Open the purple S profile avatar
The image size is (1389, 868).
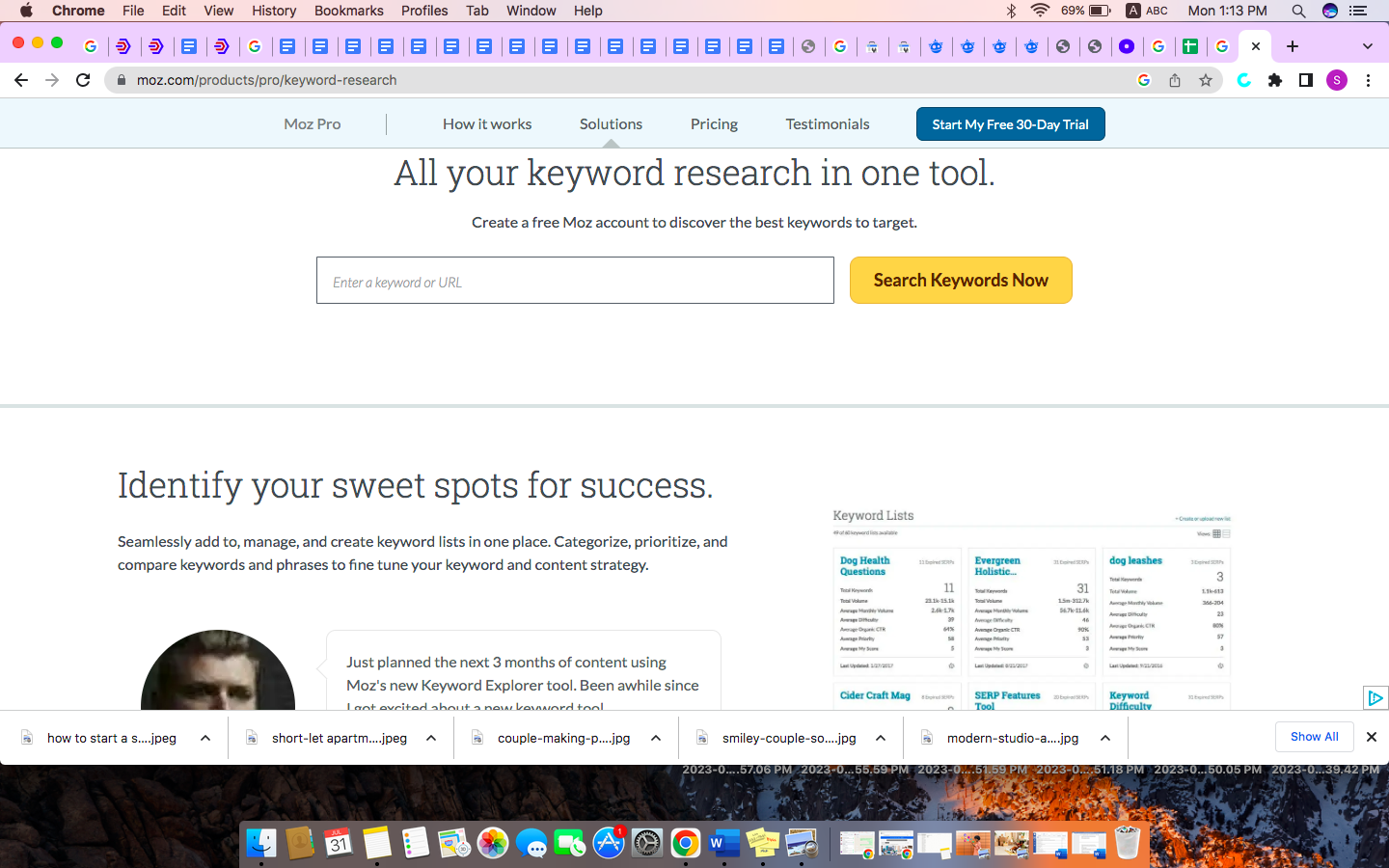[1337, 80]
